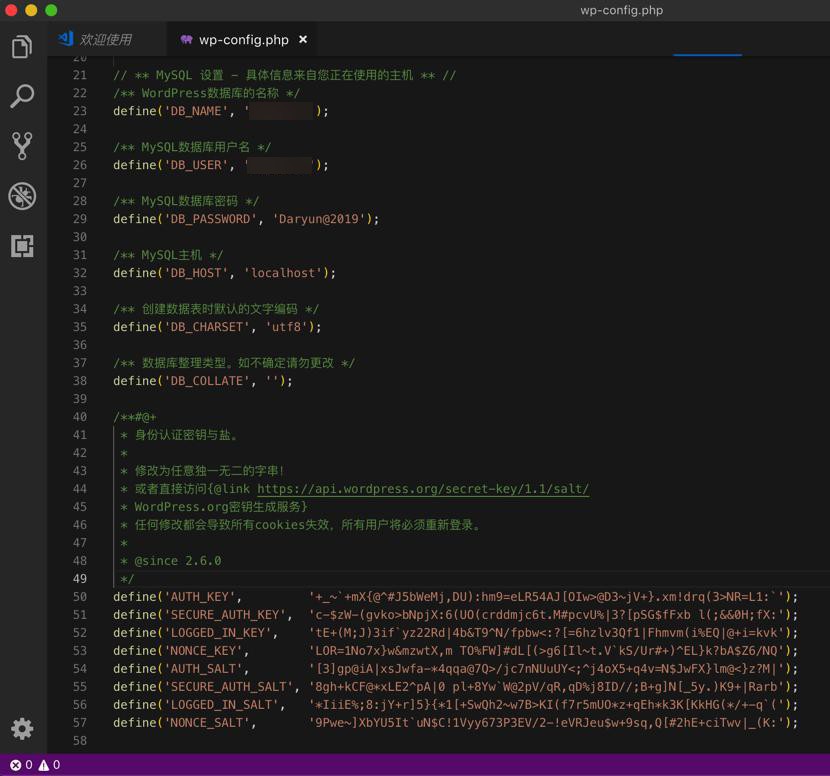Open the Search panel

(22, 96)
